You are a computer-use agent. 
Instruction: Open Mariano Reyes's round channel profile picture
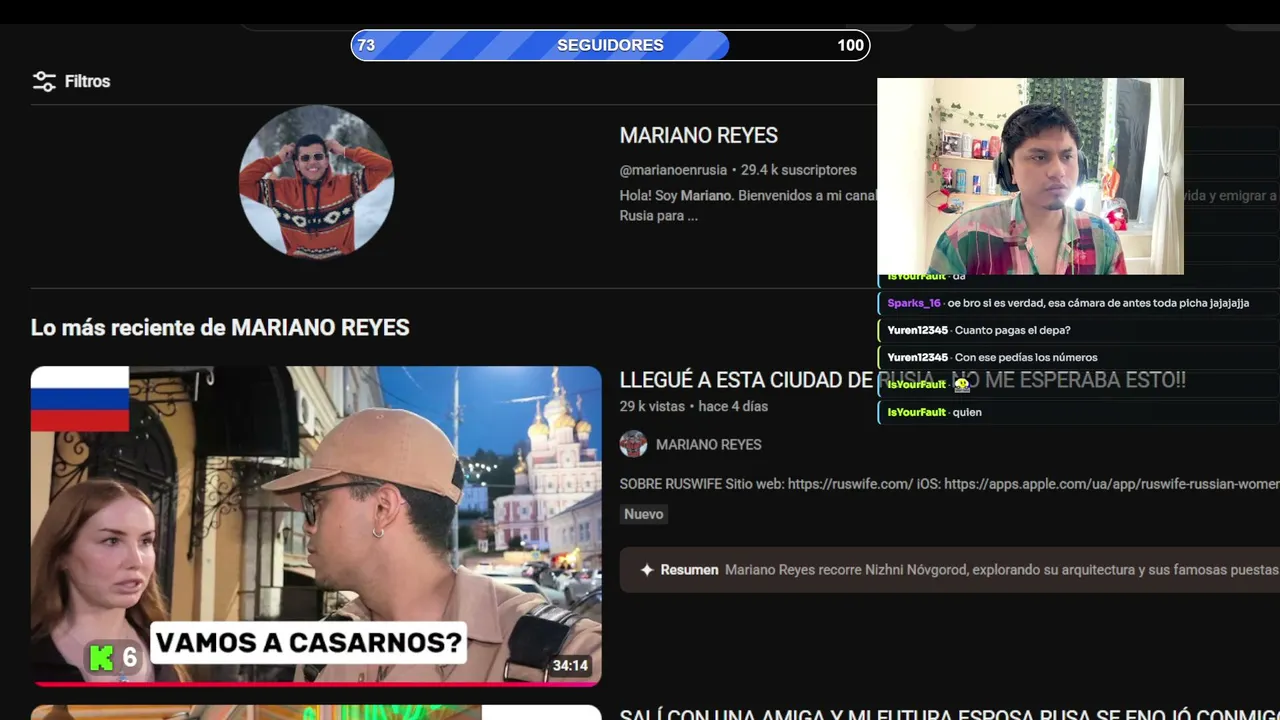click(x=316, y=182)
